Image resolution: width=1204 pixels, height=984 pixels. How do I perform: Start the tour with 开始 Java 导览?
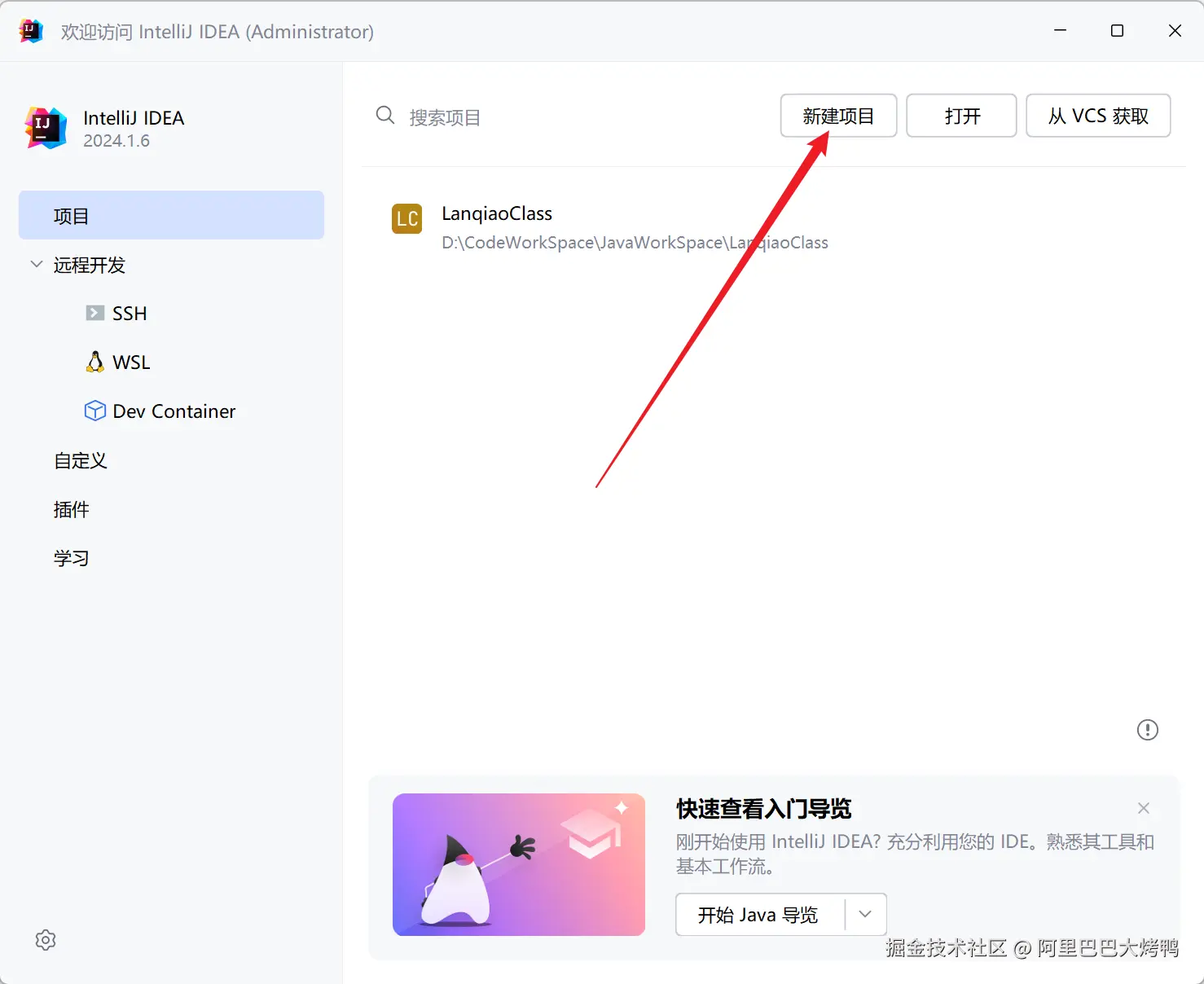point(758,915)
